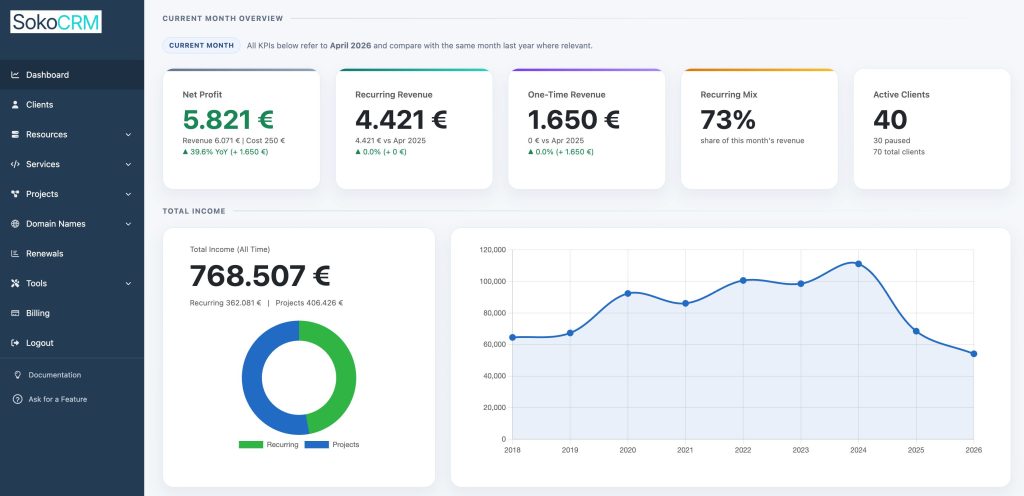1024x496 pixels.
Task: Click the Resources server icon
Action: tap(15, 134)
